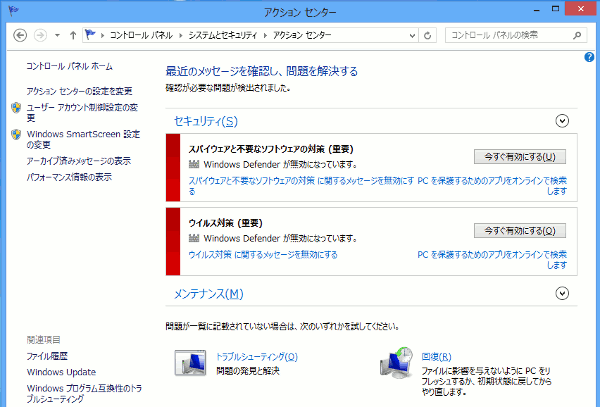The width and height of the screenshot is (600, 407).
Task: Open ユーザー アカウント制御設定の変更 link
Action: tap(82, 112)
